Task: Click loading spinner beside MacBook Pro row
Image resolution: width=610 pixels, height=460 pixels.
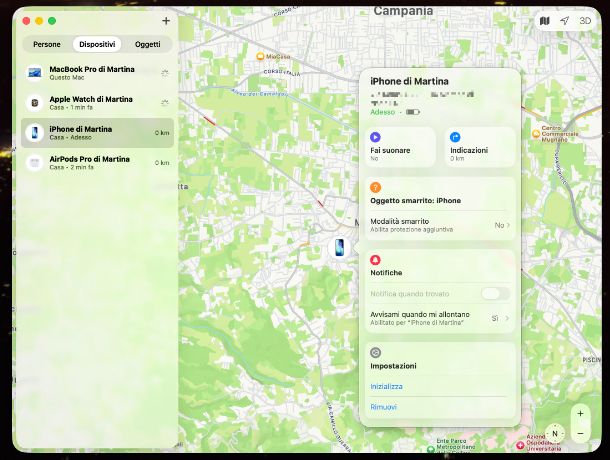Action: point(165,73)
